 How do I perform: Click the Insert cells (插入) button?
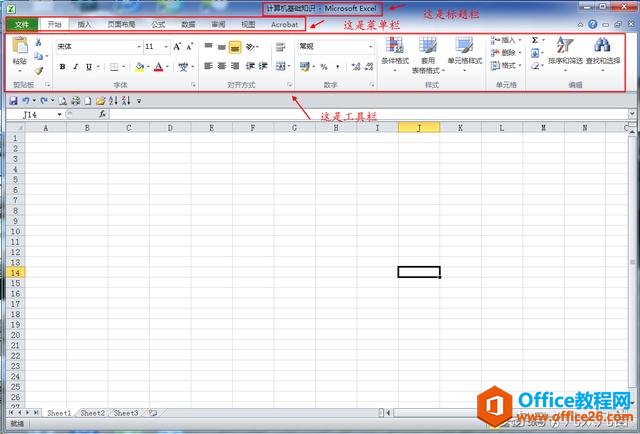click(507, 41)
